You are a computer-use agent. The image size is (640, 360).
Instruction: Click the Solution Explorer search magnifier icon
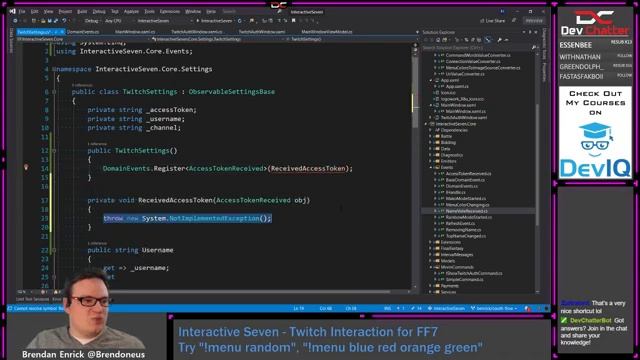pyautogui.click(x=533, y=48)
